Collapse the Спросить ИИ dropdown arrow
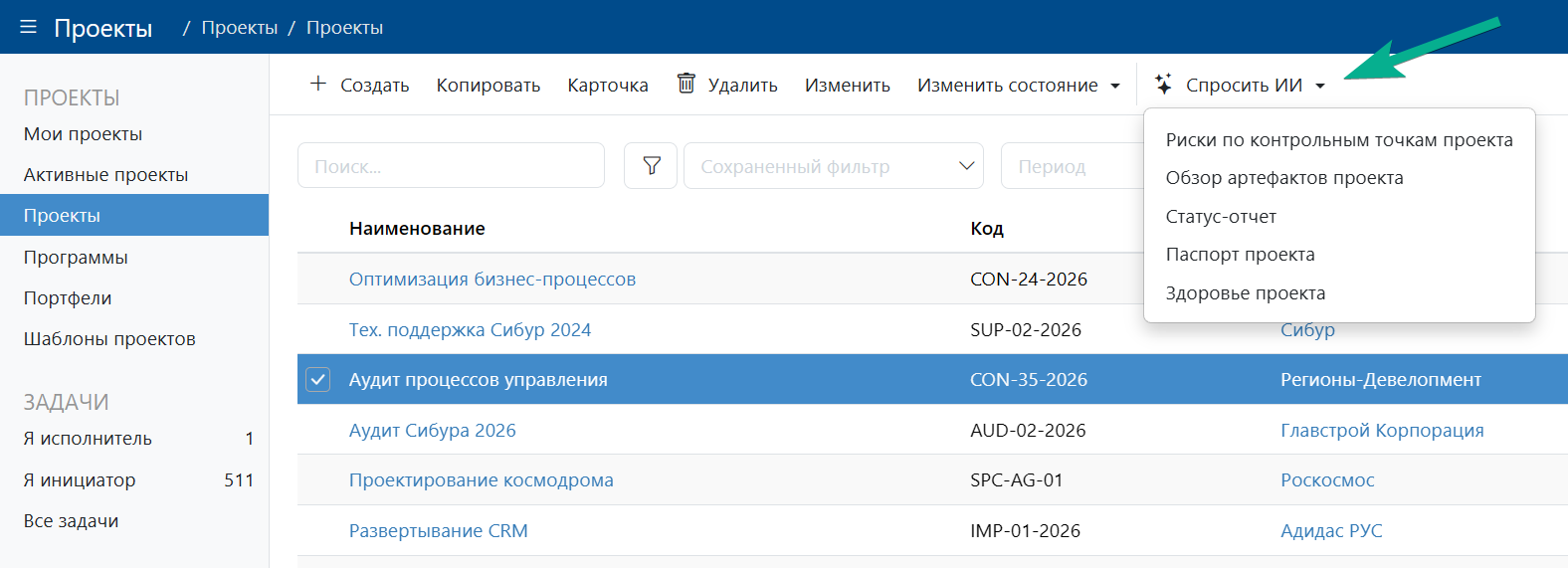1568x568 pixels. 1320,87
